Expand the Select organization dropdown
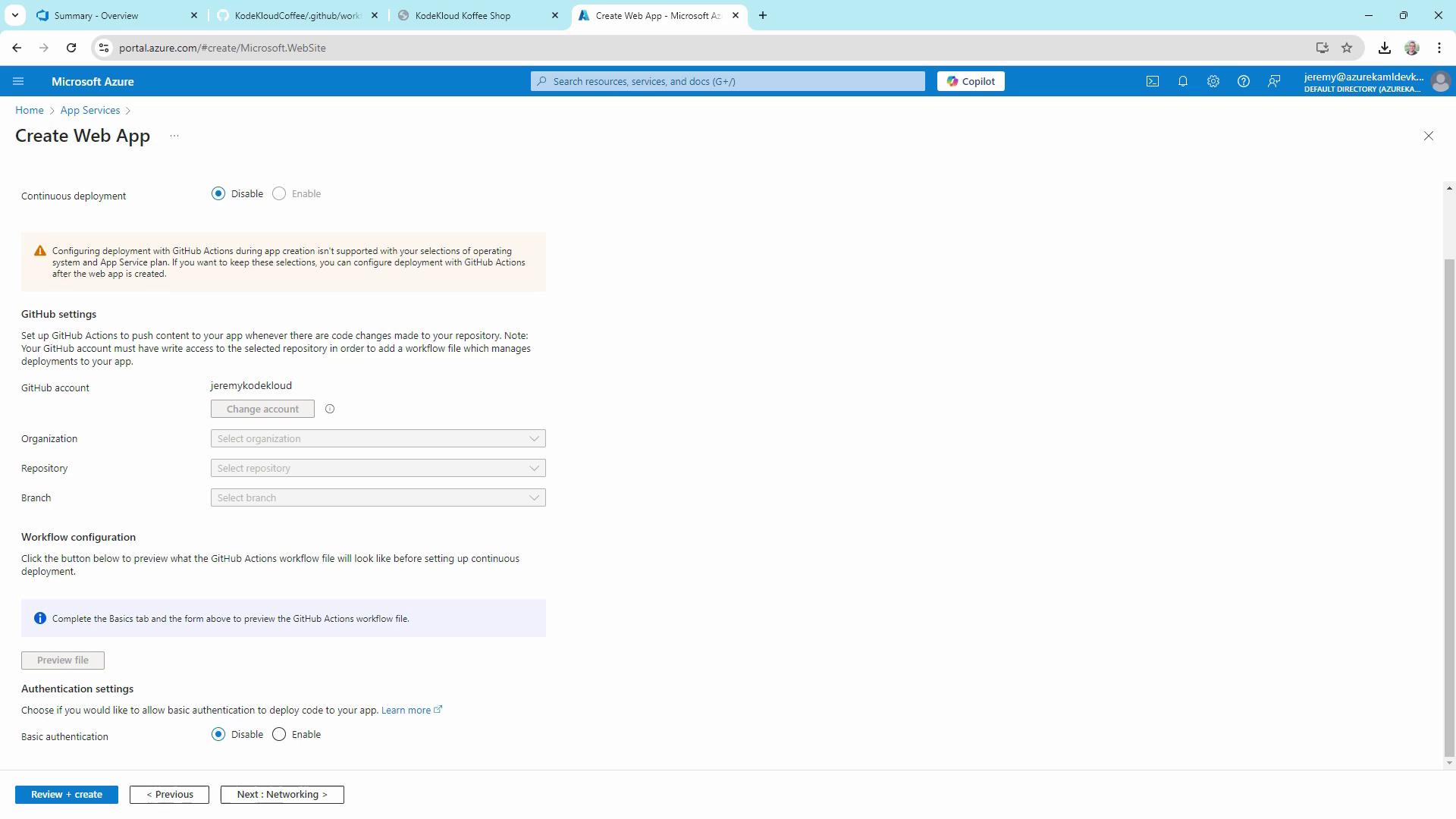Viewport: 1456px width, 819px height. click(x=378, y=438)
